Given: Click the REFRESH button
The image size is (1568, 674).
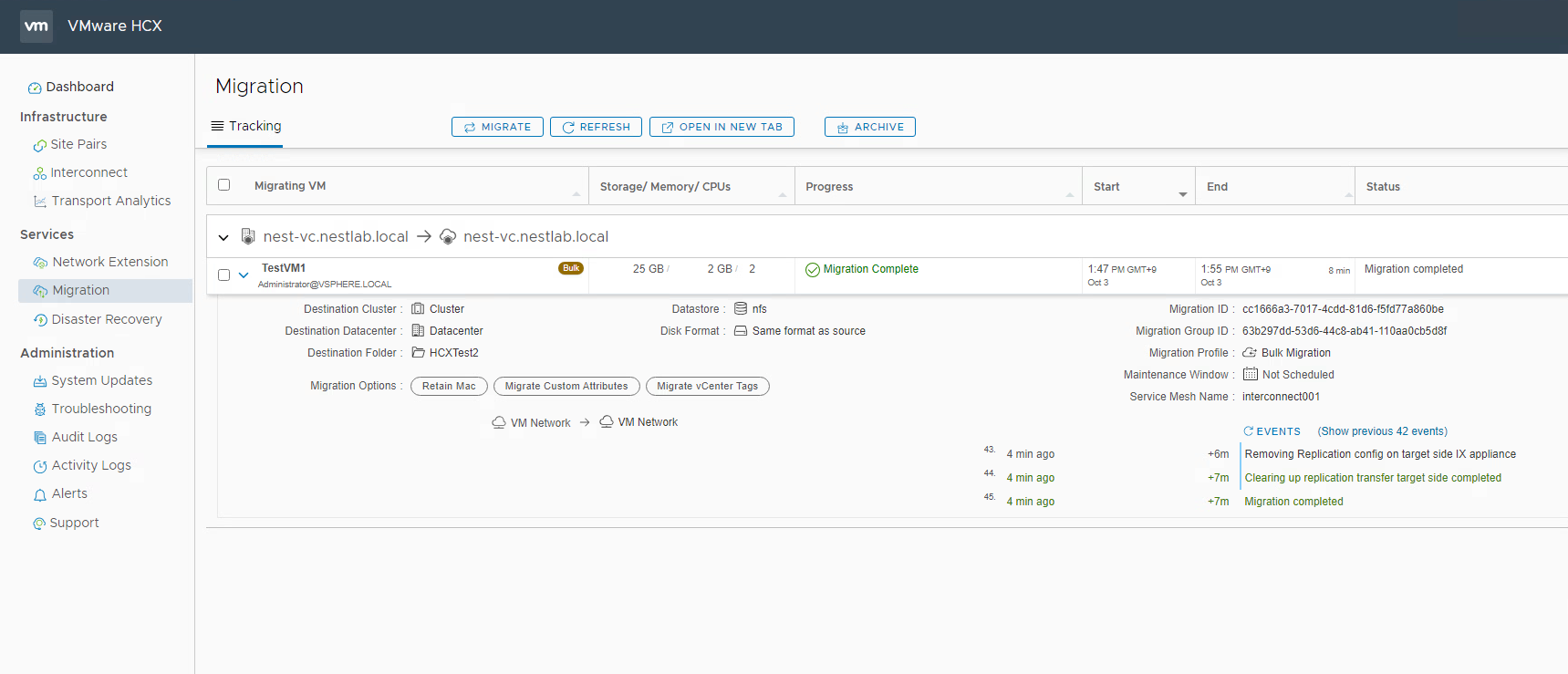Looking at the screenshot, I should pos(596,127).
